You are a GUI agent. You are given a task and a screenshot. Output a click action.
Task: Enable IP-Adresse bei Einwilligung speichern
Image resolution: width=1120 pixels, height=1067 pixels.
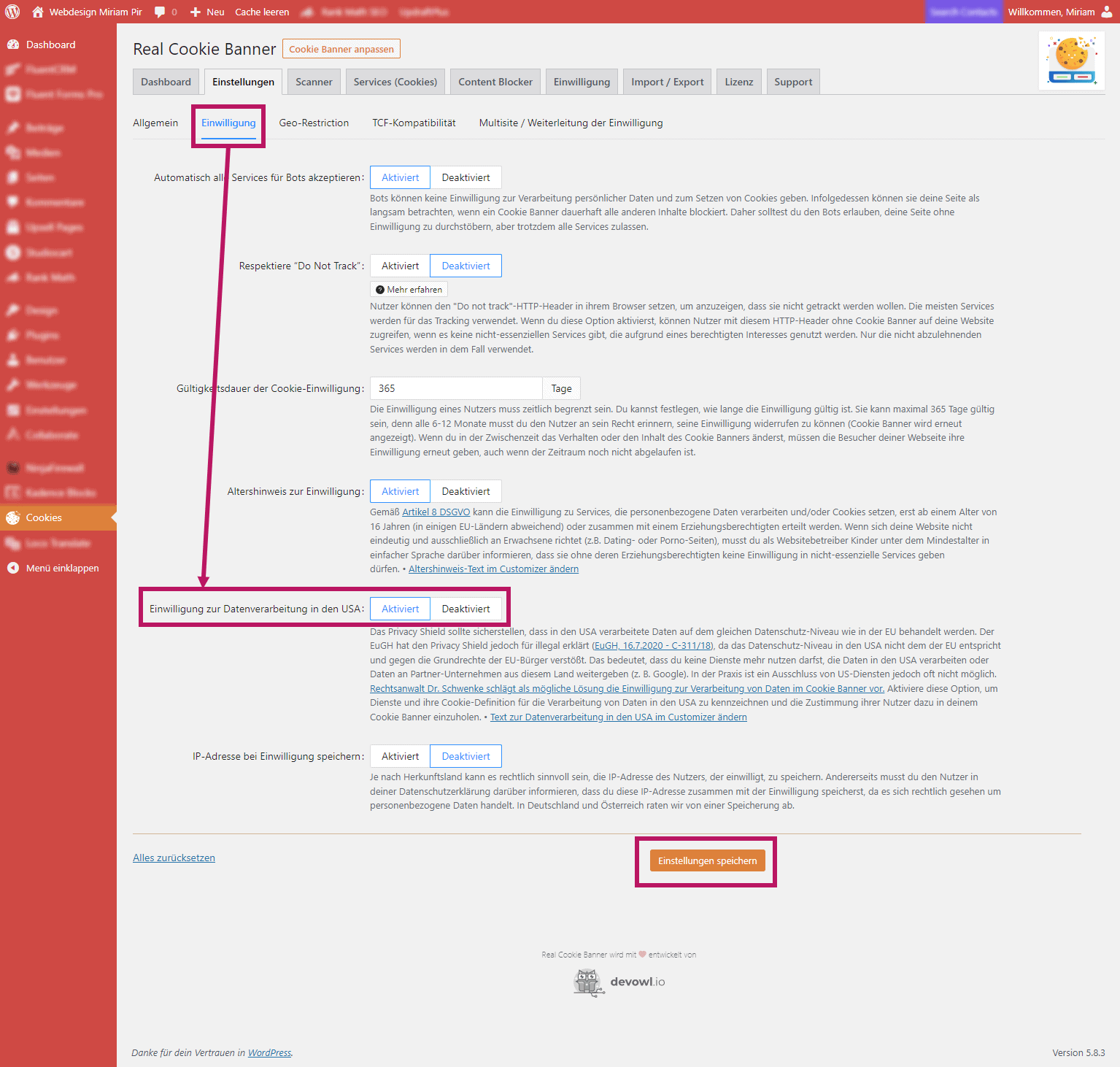tap(400, 756)
